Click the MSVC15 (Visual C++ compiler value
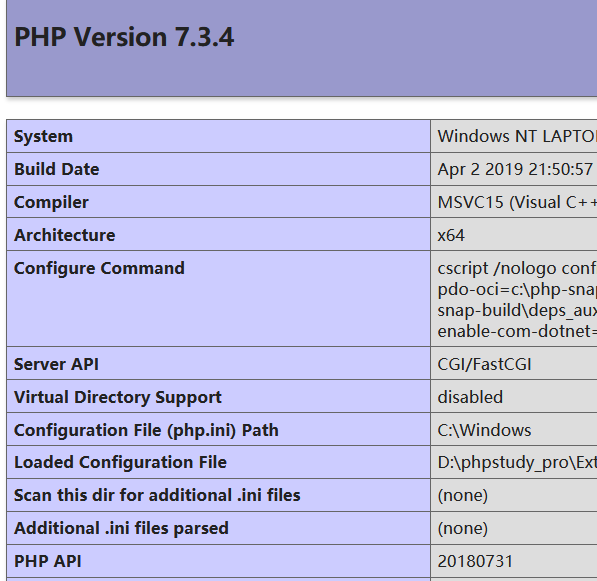The width and height of the screenshot is (597, 581). tap(517, 202)
